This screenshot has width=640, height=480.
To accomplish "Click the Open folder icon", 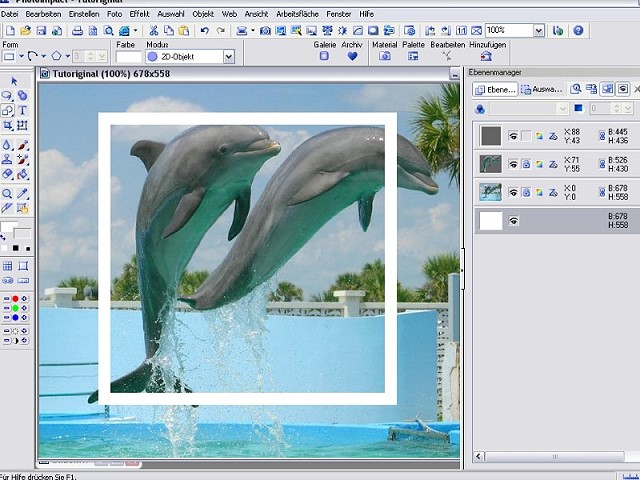I will (25, 31).
